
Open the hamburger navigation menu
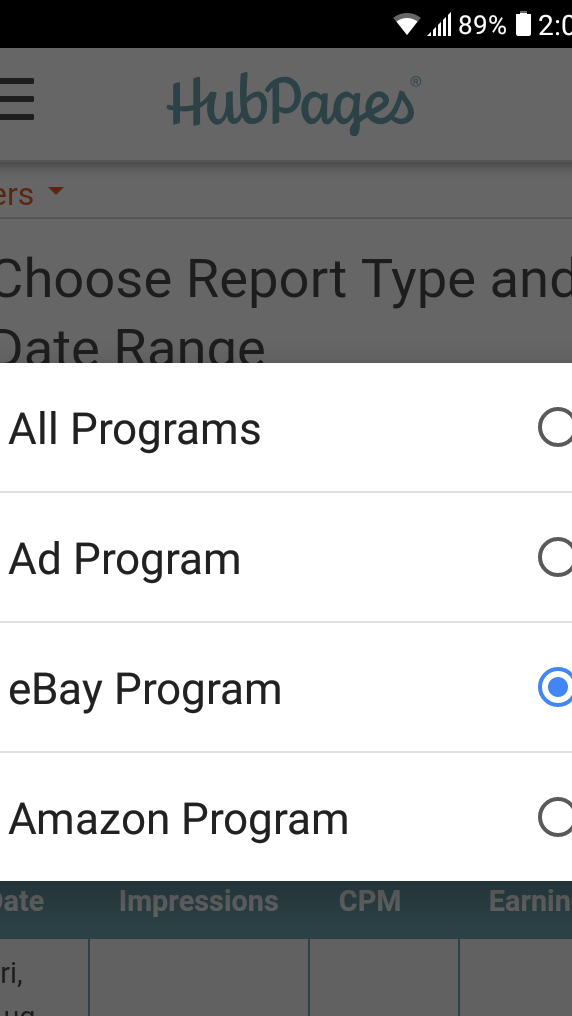(x=16, y=99)
